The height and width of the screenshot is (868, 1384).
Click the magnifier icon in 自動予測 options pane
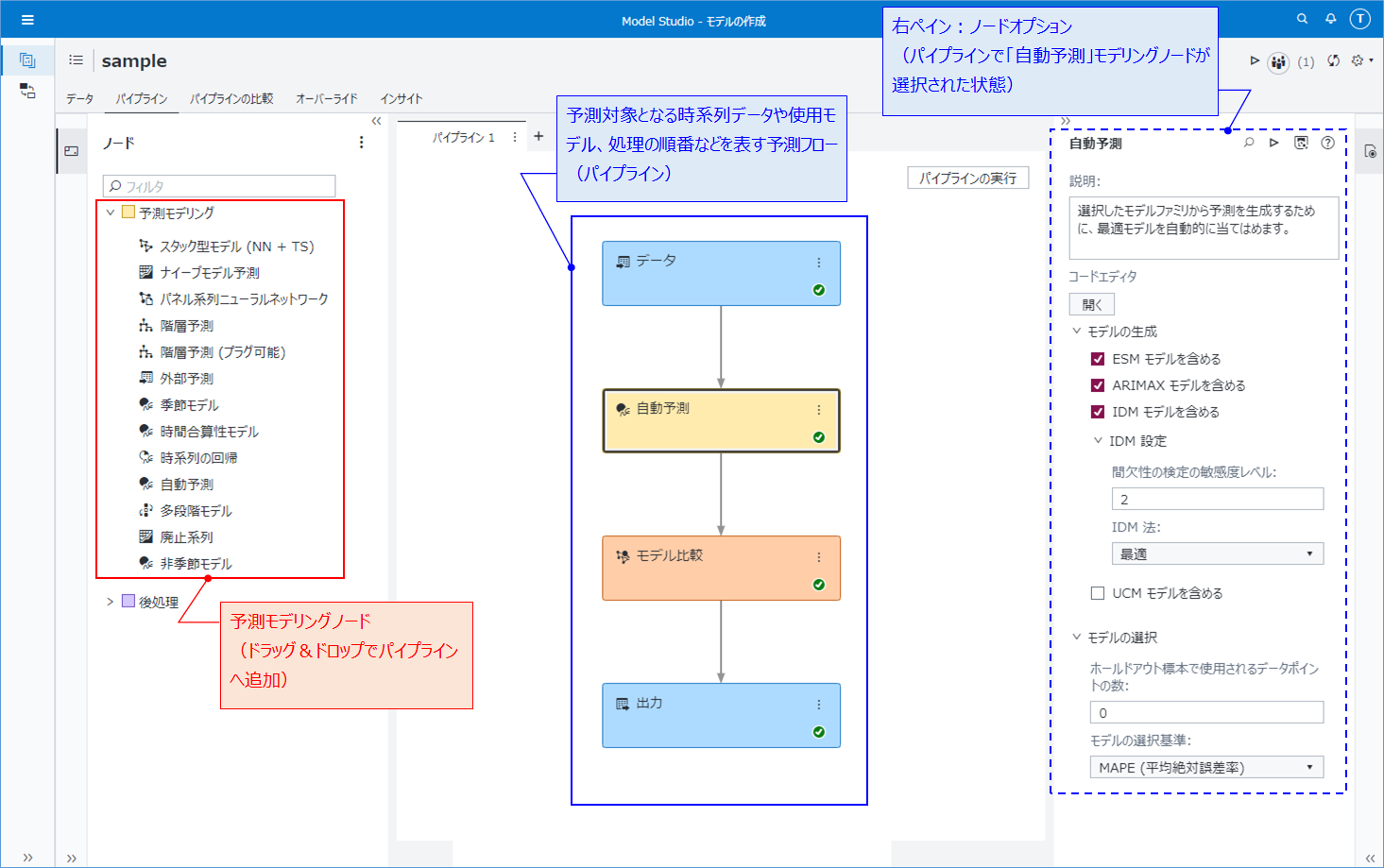click(x=1249, y=143)
